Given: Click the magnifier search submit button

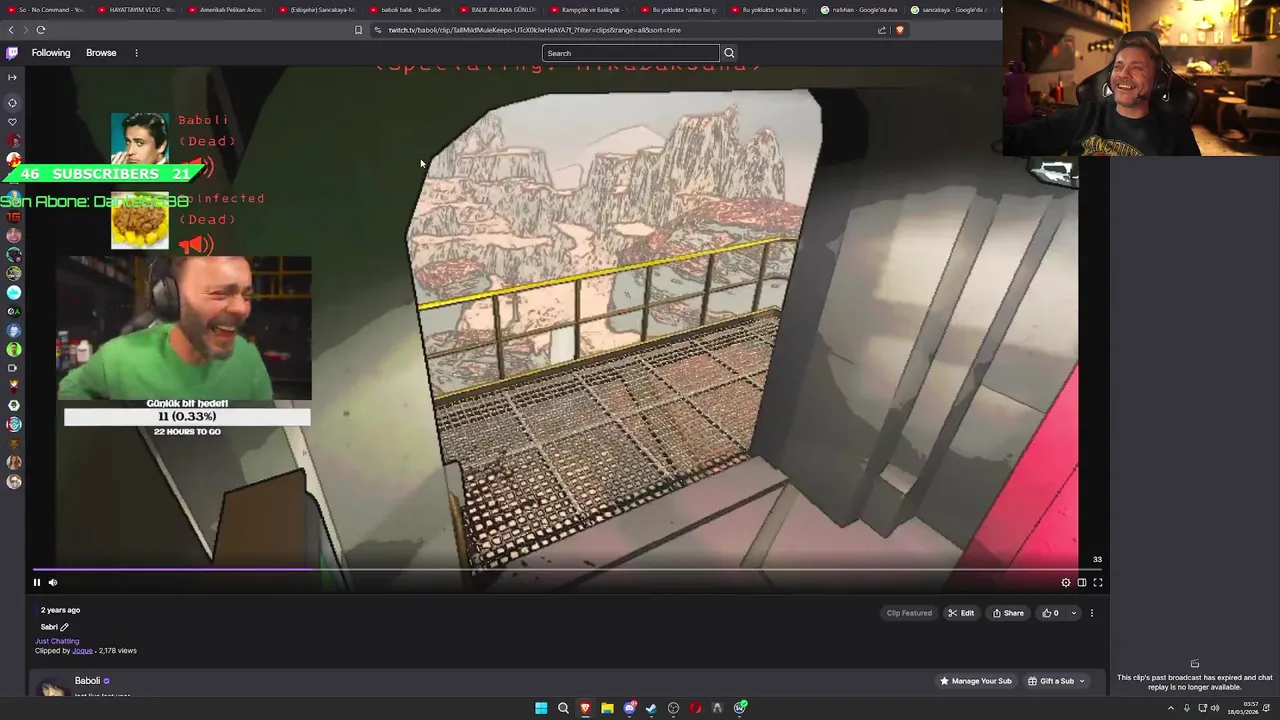Looking at the screenshot, I should coord(729,53).
